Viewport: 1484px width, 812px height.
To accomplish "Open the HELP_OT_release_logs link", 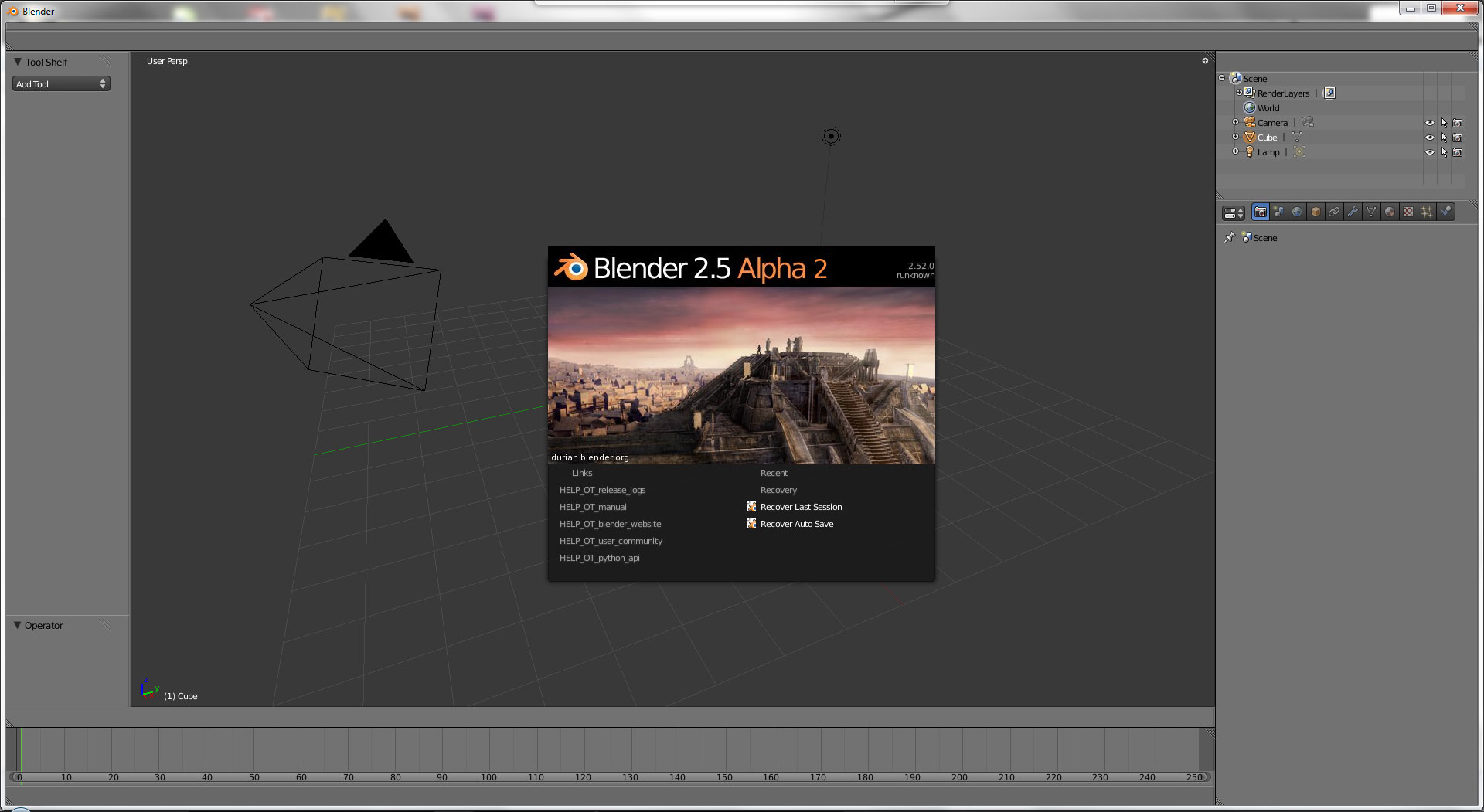I will (602, 490).
